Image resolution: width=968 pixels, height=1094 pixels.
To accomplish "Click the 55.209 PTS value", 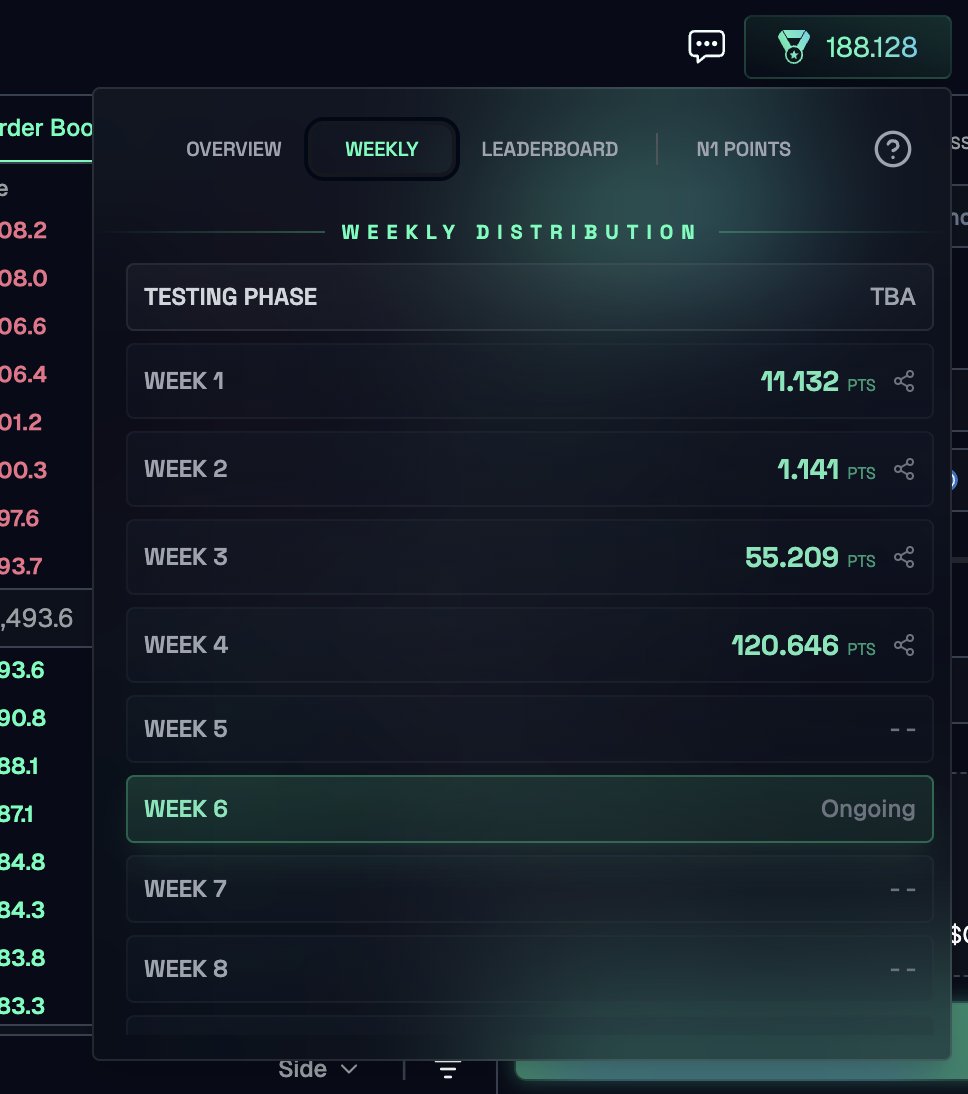I will tap(810, 557).
